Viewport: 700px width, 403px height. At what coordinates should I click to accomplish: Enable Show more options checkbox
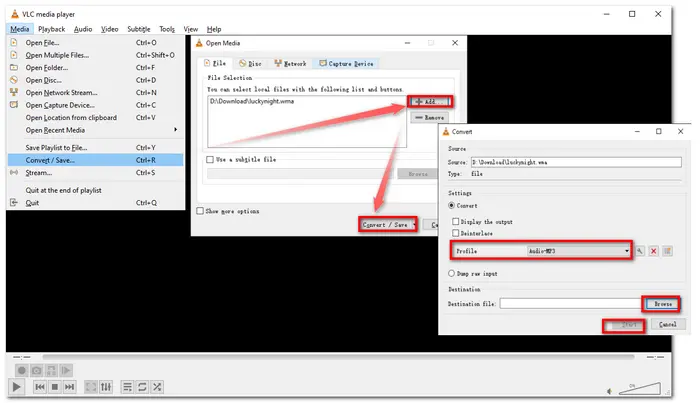point(200,211)
